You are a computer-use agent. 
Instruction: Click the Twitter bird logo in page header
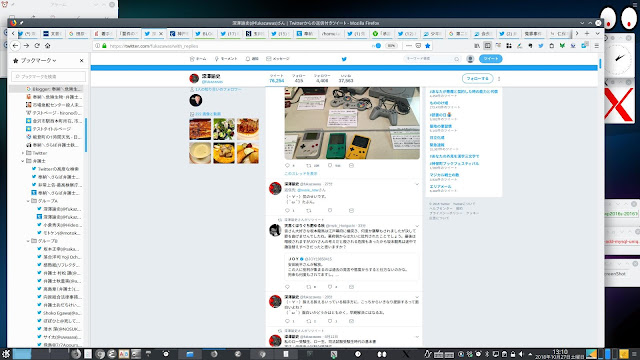coord(344,59)
